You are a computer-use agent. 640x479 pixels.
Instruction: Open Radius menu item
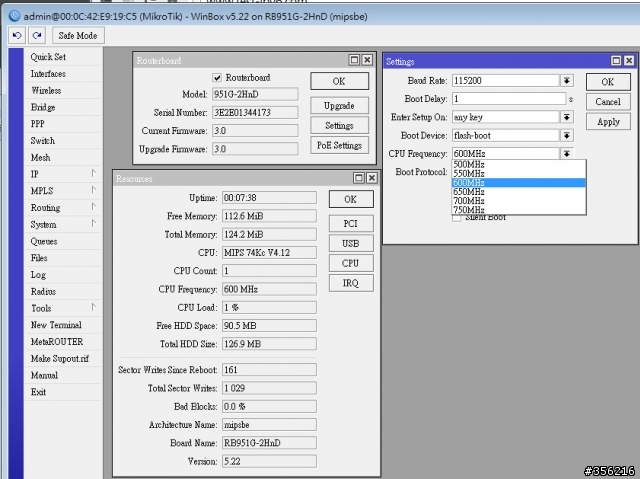63,291
